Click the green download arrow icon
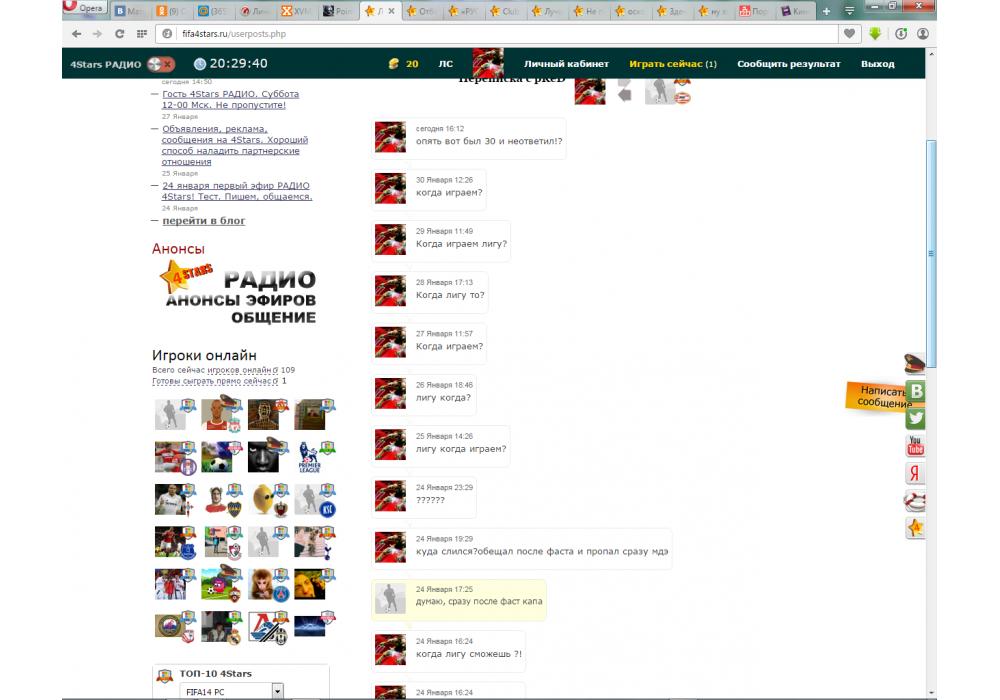This screenshot has height=700, width=1000. coord(875,33)
